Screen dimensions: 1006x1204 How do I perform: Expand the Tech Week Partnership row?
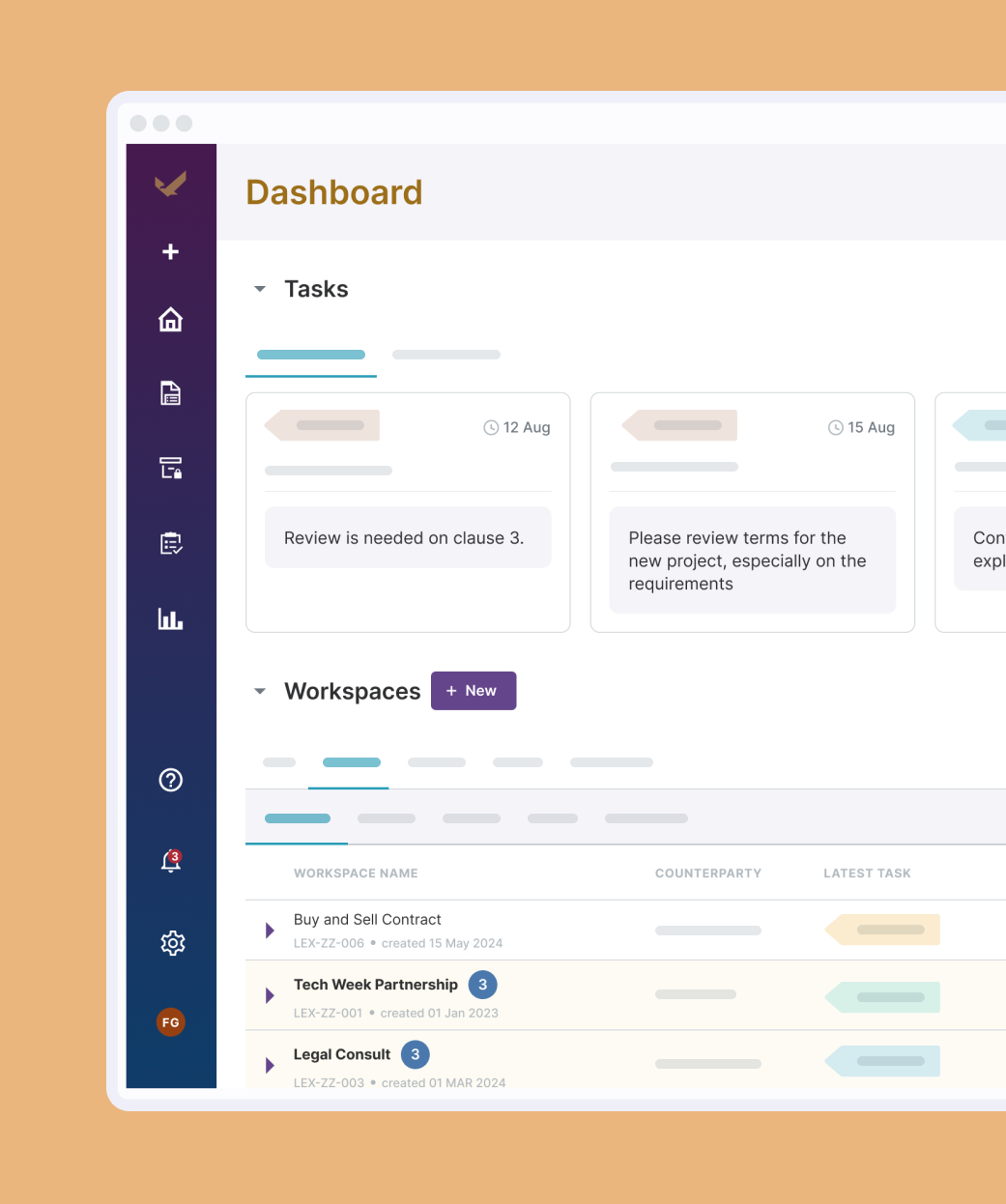(270, 996)
